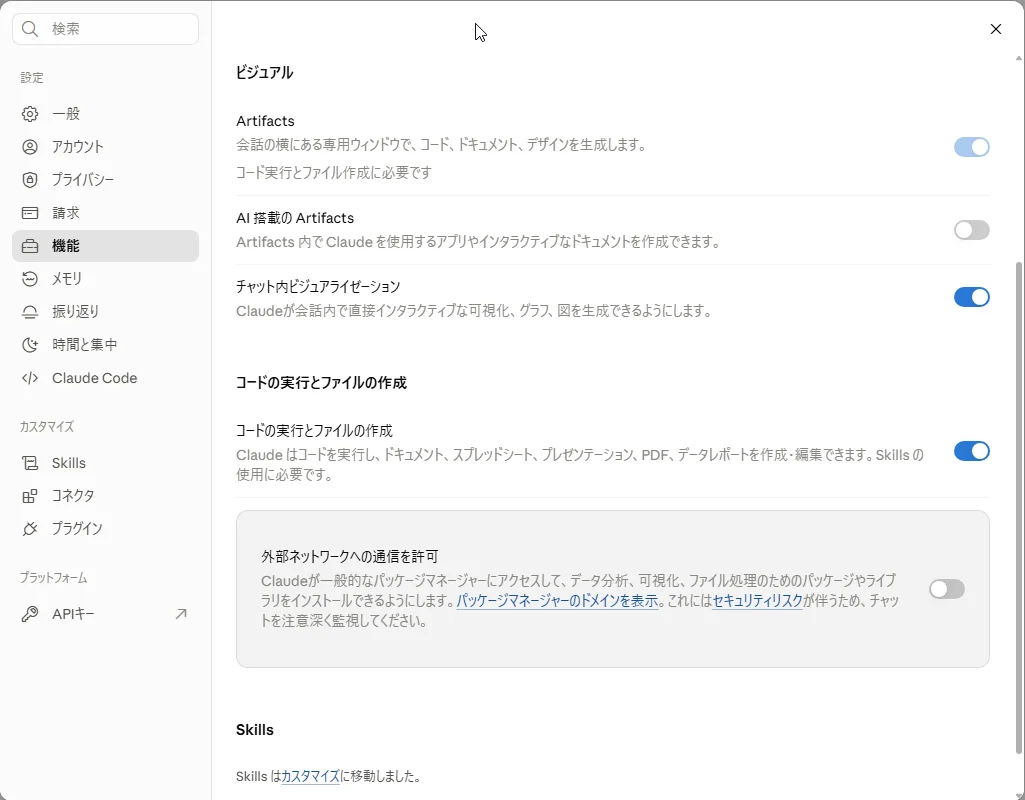The width and height of the screenshot is (1025, 800).
Task: Open the 振り返り settings item
Action: click(105, 312)
